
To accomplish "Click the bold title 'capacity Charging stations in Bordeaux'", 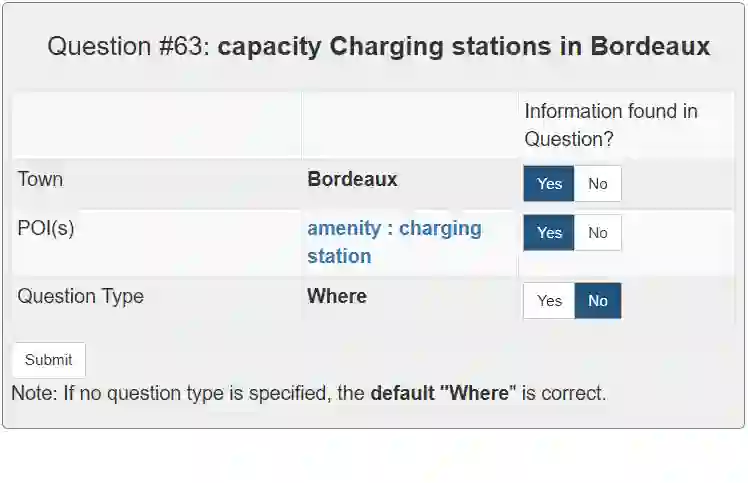I will pyautogui.click(x=464, y=46).
